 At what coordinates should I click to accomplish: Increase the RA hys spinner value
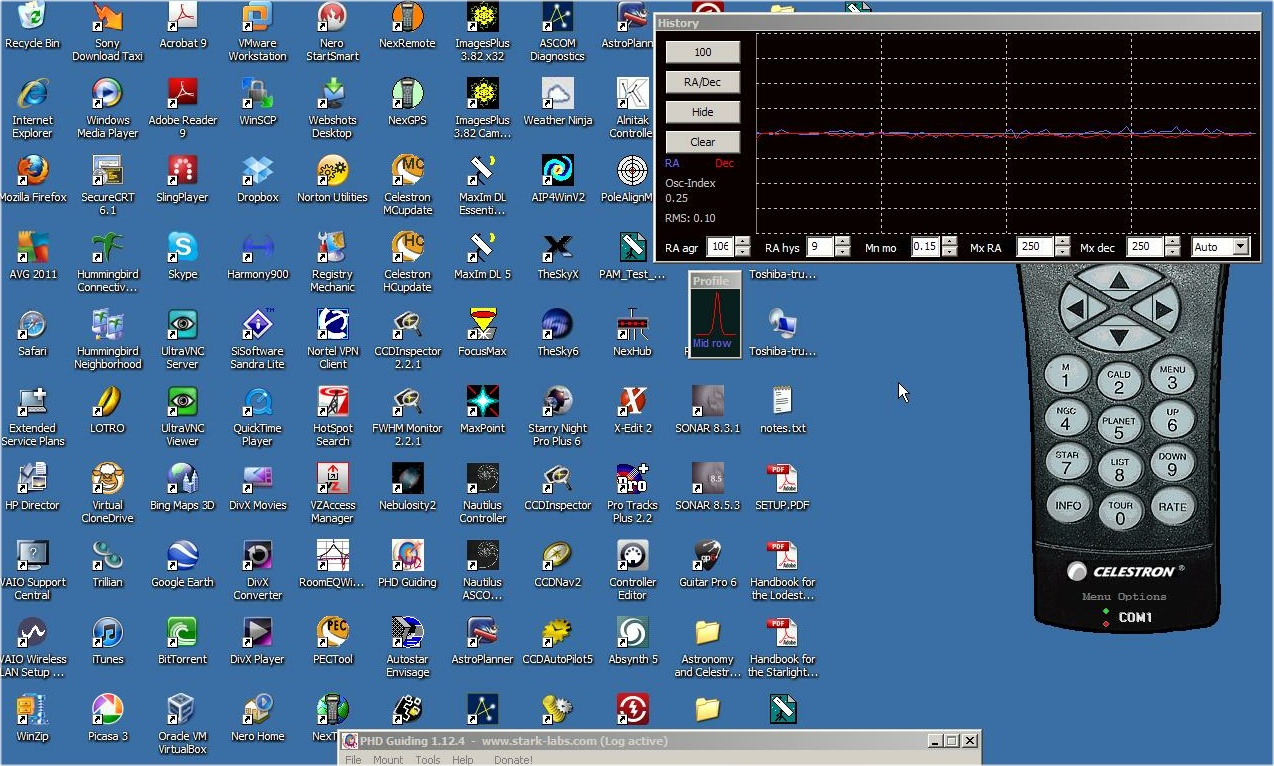coord(843,242)
